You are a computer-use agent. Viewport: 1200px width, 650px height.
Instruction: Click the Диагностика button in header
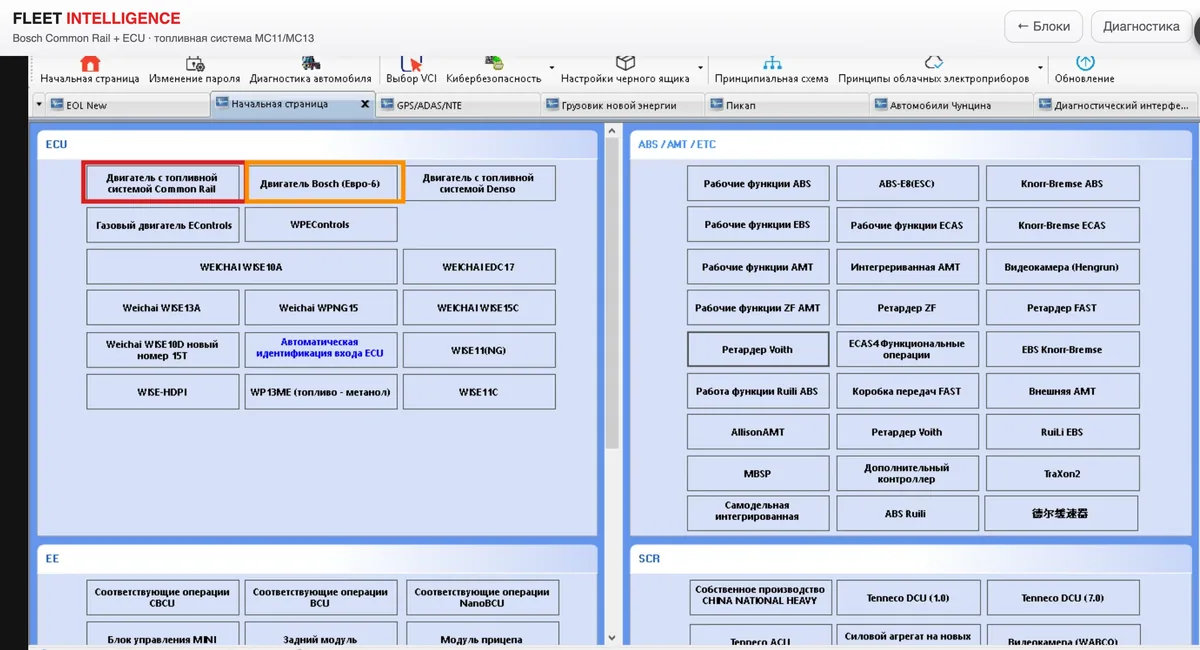(1141, 27)
